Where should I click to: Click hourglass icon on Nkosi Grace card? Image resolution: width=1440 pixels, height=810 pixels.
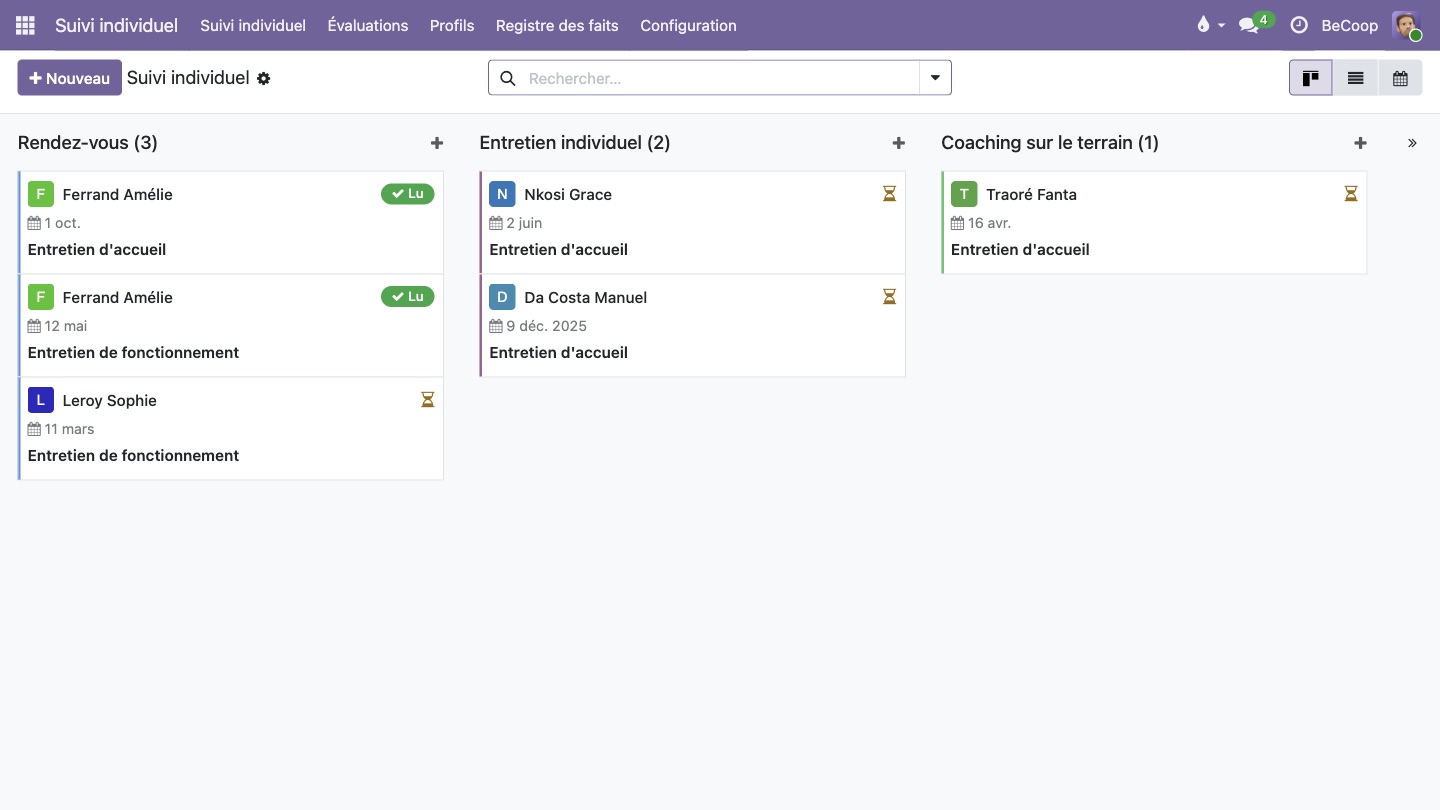[889, 194]
